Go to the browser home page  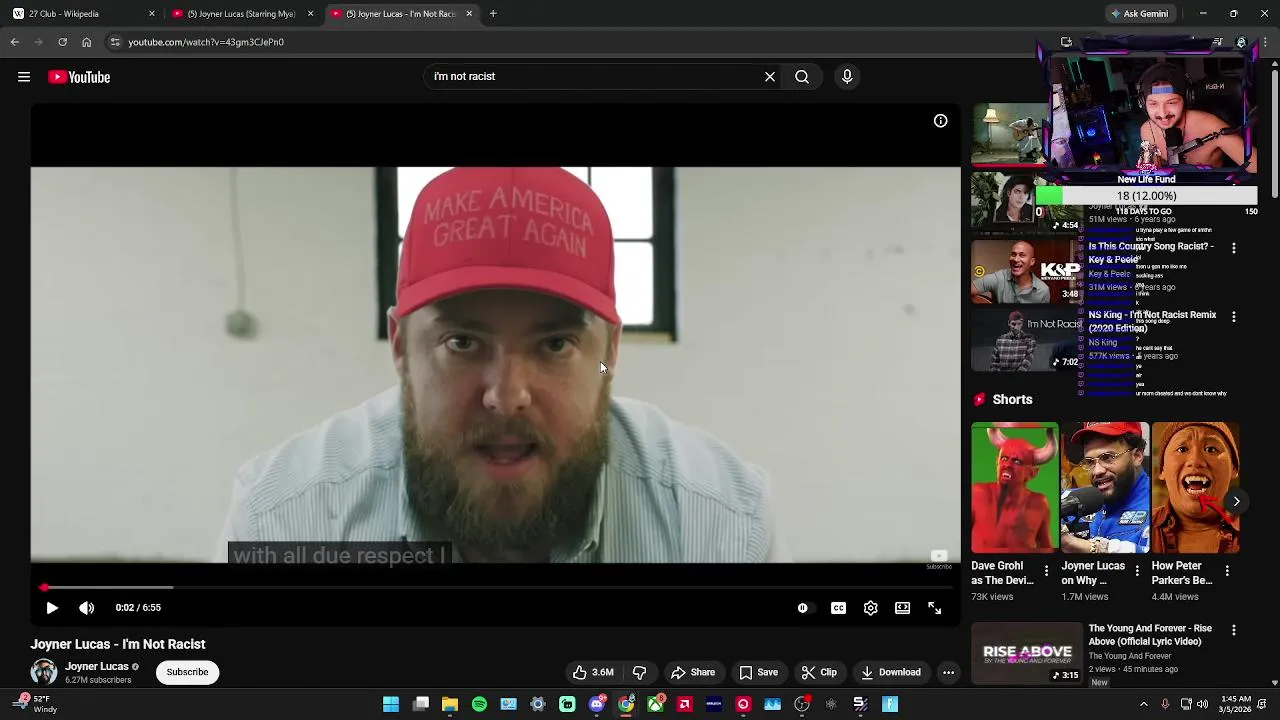86,42
